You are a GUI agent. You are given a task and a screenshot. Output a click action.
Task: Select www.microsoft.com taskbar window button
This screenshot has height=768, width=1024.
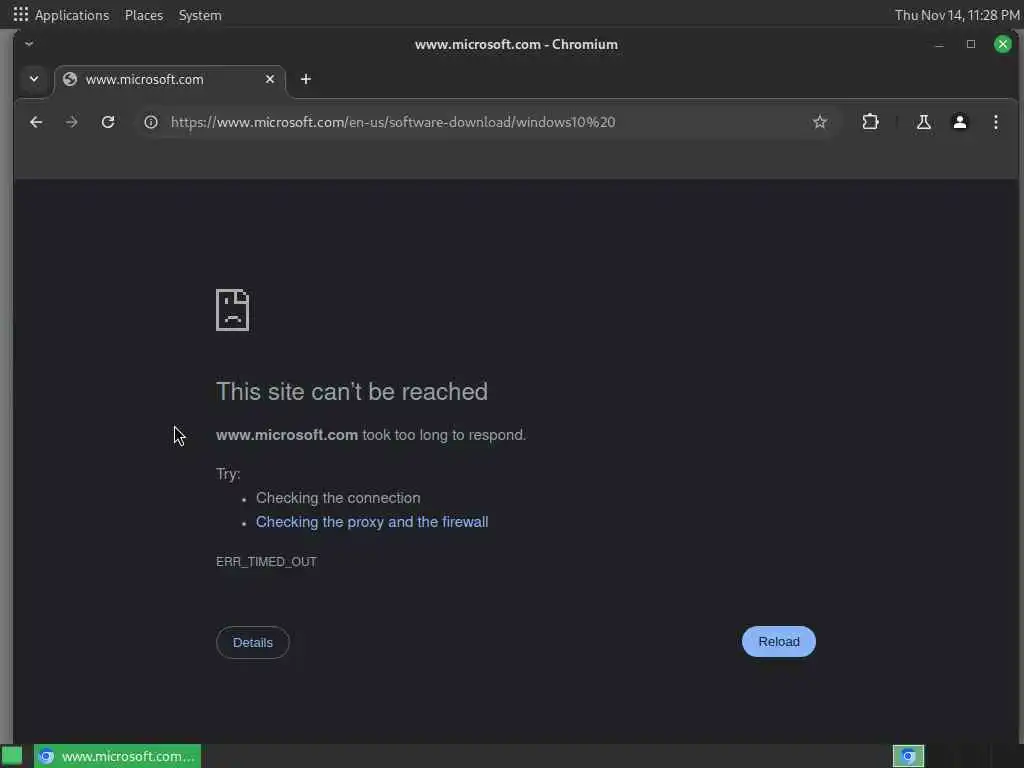[118, 756]
